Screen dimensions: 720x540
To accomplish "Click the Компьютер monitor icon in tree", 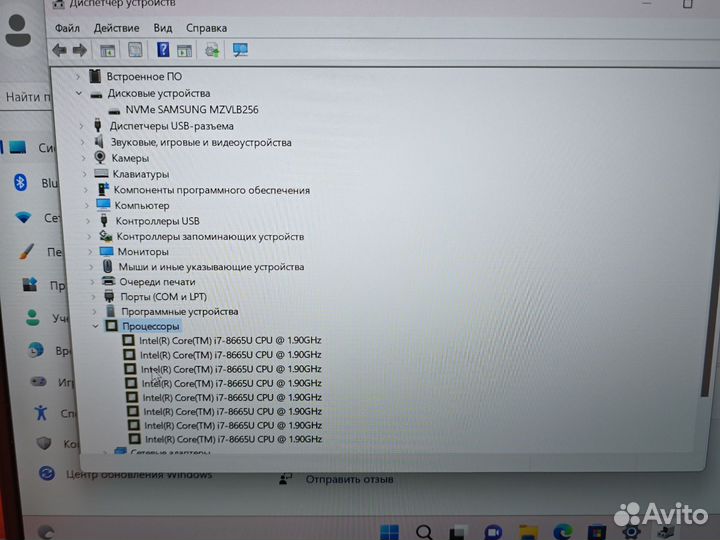I will (103, 204).
